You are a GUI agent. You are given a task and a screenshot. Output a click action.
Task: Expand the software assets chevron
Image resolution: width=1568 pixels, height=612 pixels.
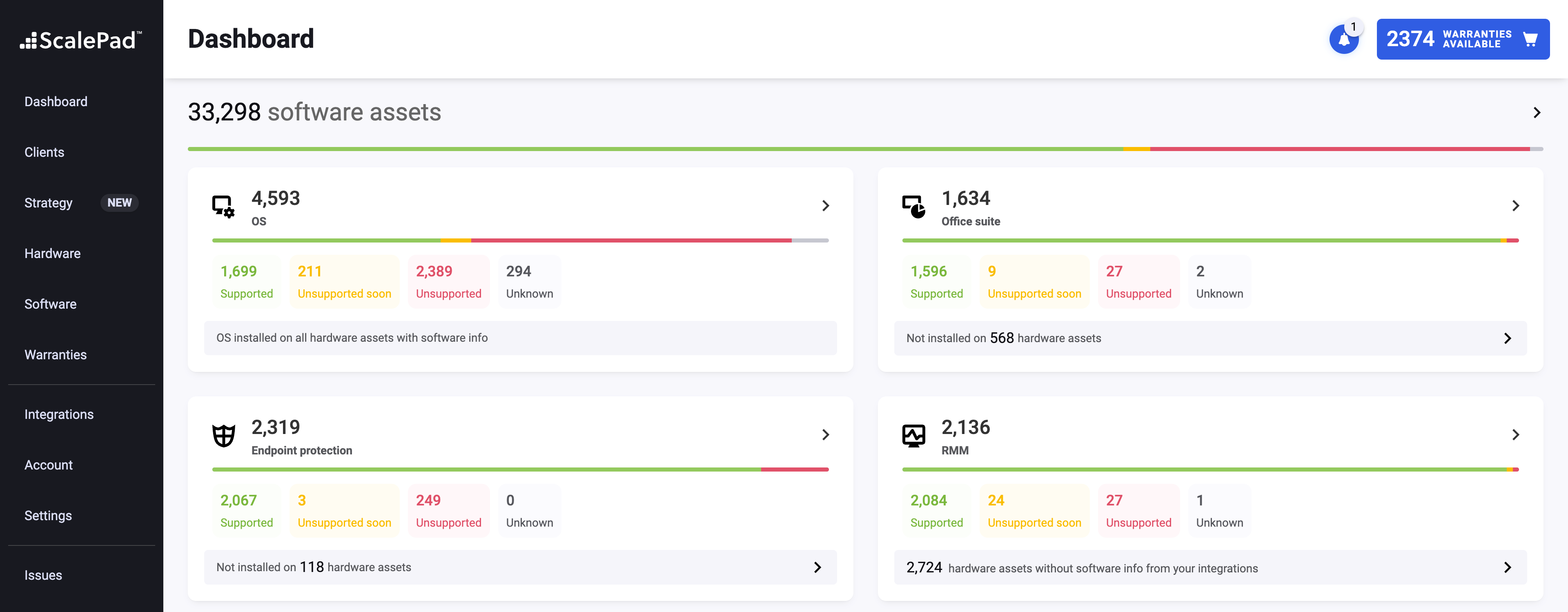[x=1536, y=113]
